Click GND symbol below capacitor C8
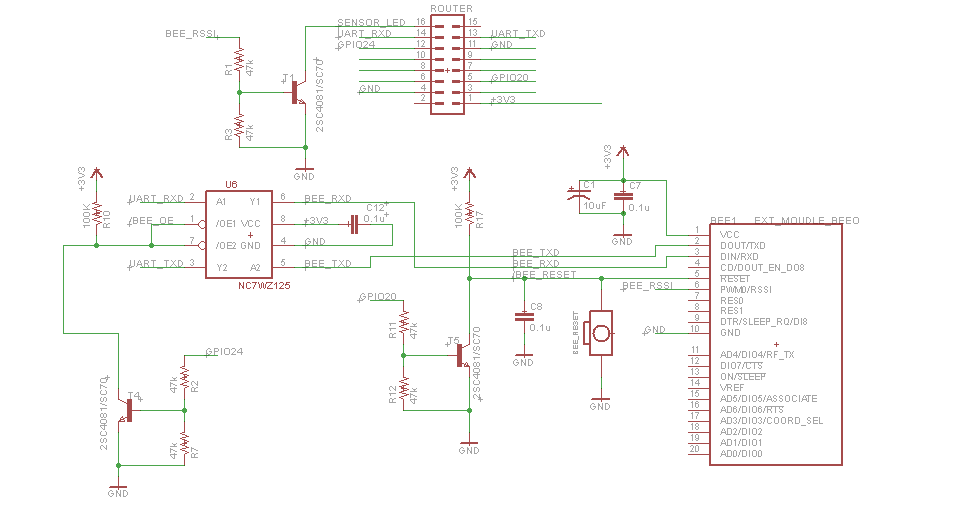 (523, 359)
